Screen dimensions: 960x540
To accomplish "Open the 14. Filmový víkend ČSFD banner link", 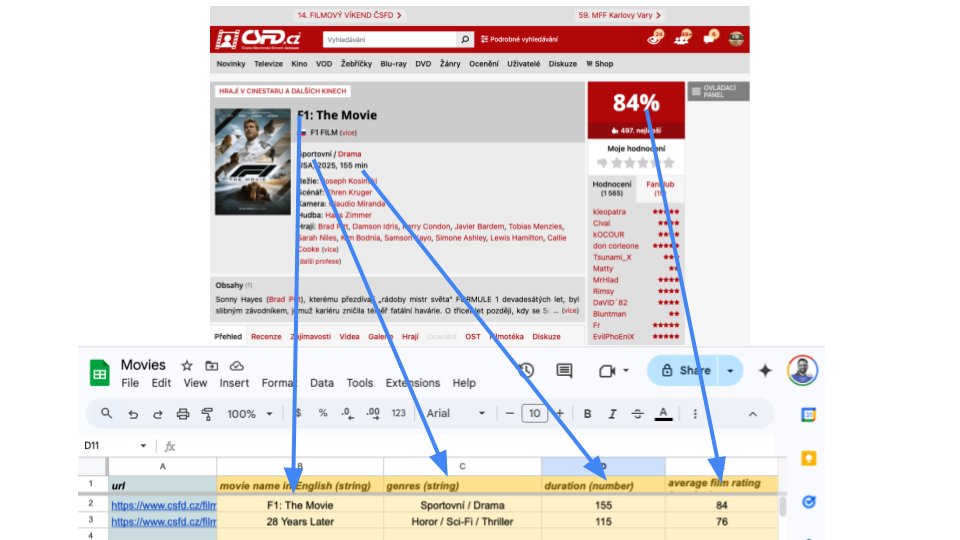I will click(x=349, y=15).
